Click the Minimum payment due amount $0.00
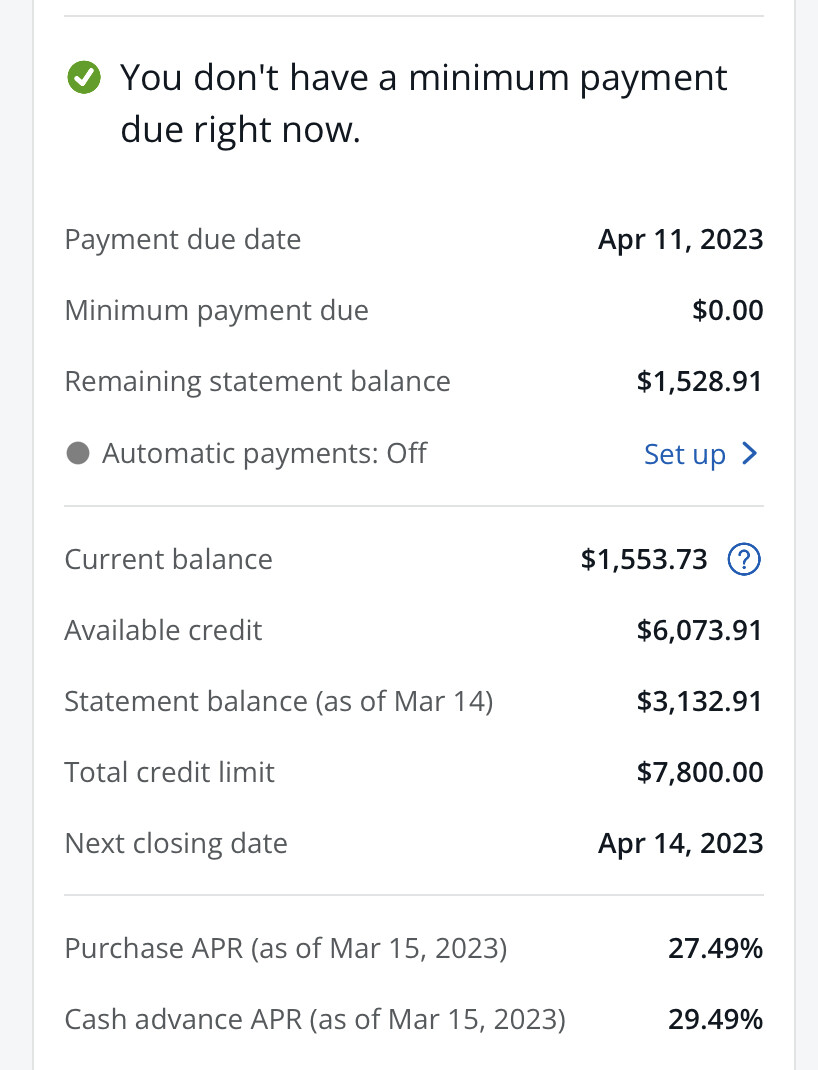The width and height of the screenshot is (818, 1070). pos(728,310)
